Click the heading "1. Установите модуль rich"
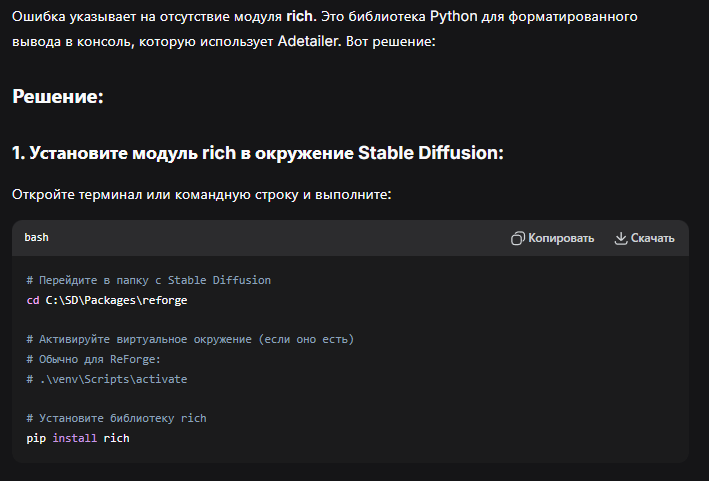 coord(258,153)
